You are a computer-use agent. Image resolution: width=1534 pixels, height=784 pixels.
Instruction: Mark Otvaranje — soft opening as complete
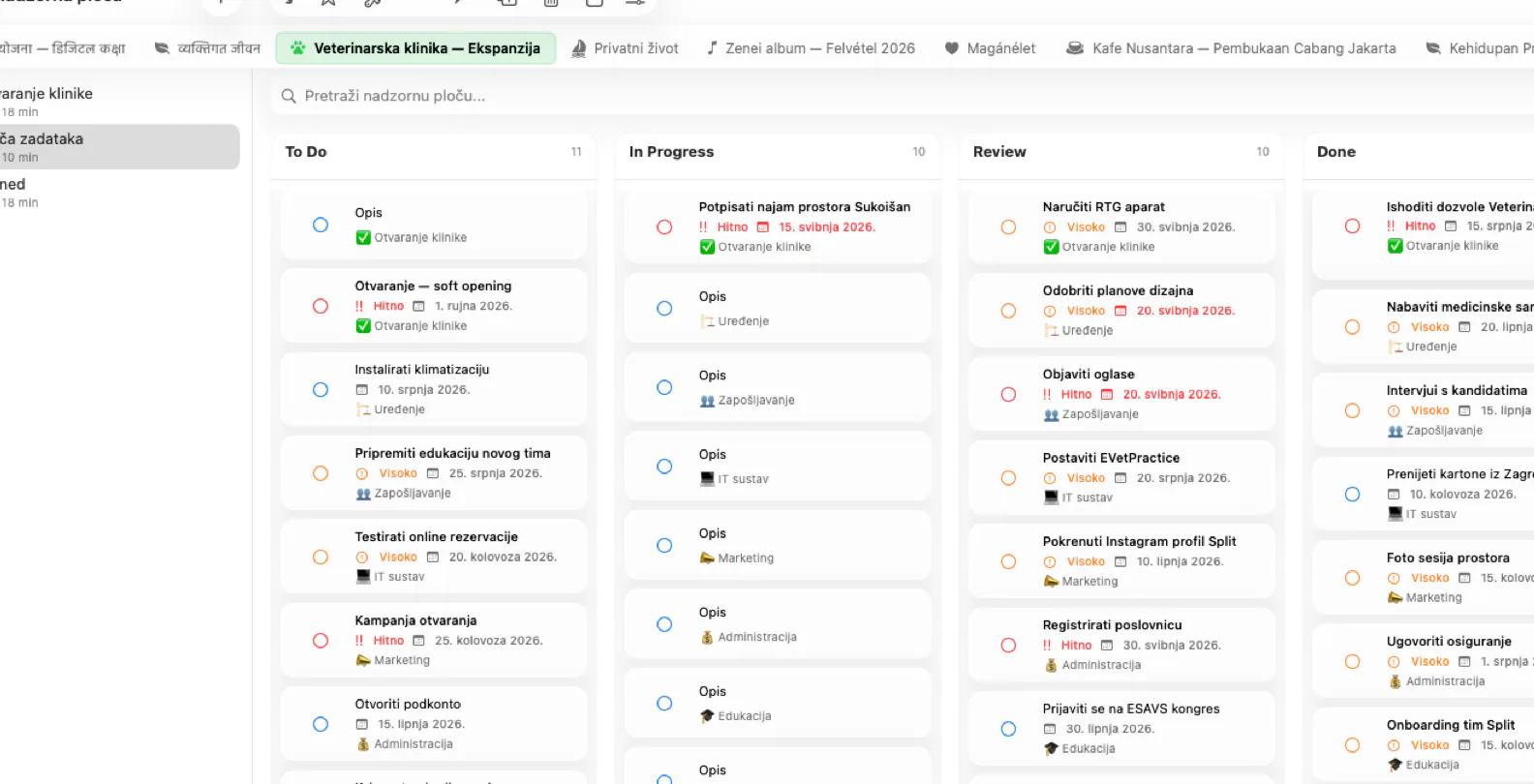point(321,306)
